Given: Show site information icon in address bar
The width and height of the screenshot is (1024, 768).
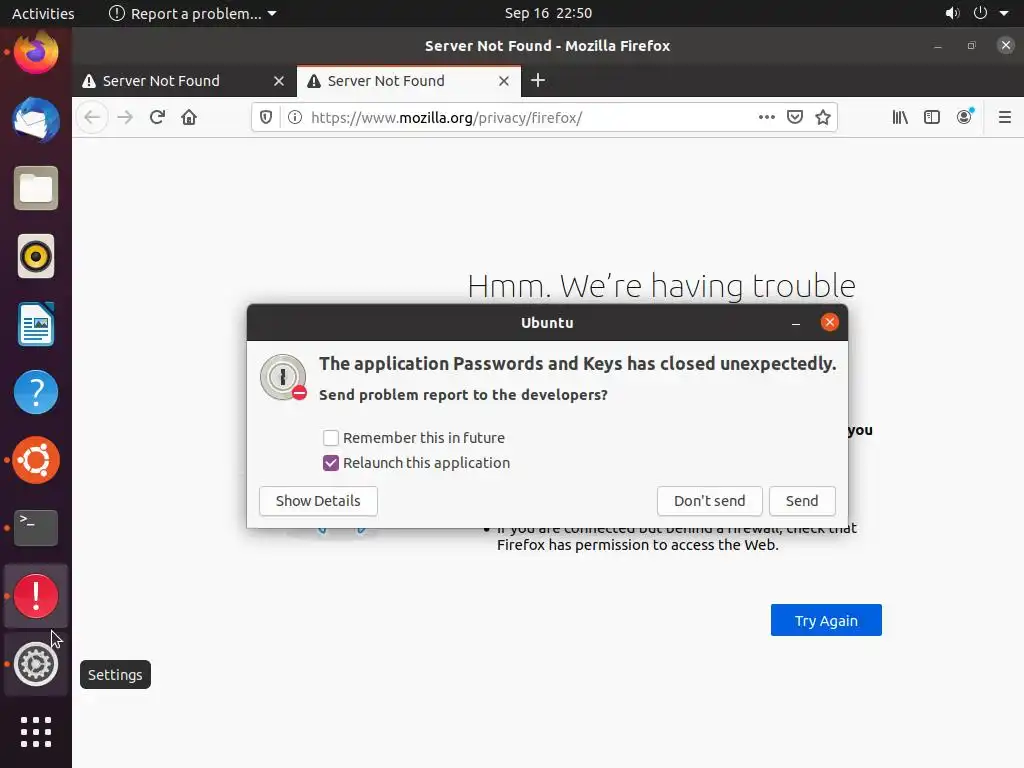Looking at the screenshot, I should tap(295, 118).
